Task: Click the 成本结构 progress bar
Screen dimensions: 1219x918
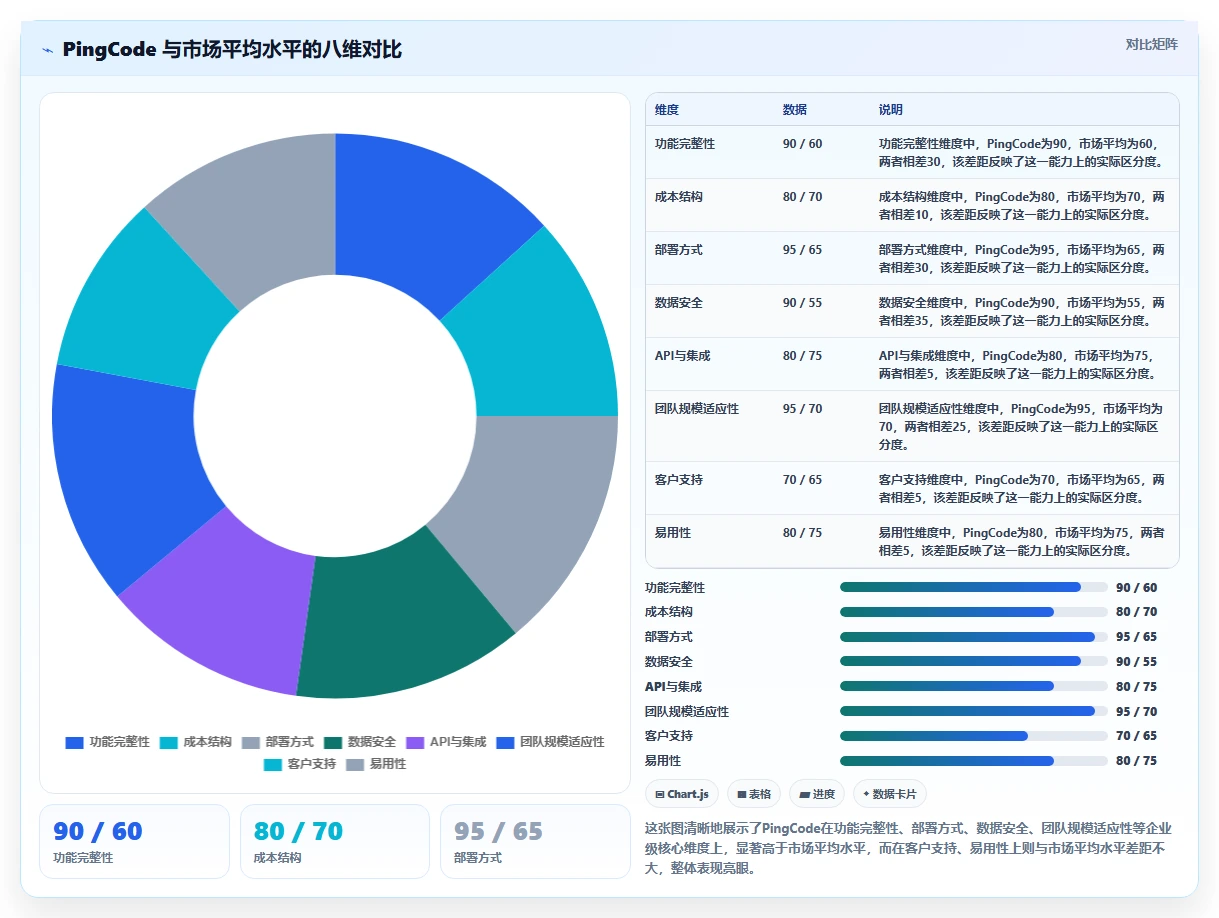Action: [x=974, y=612]
